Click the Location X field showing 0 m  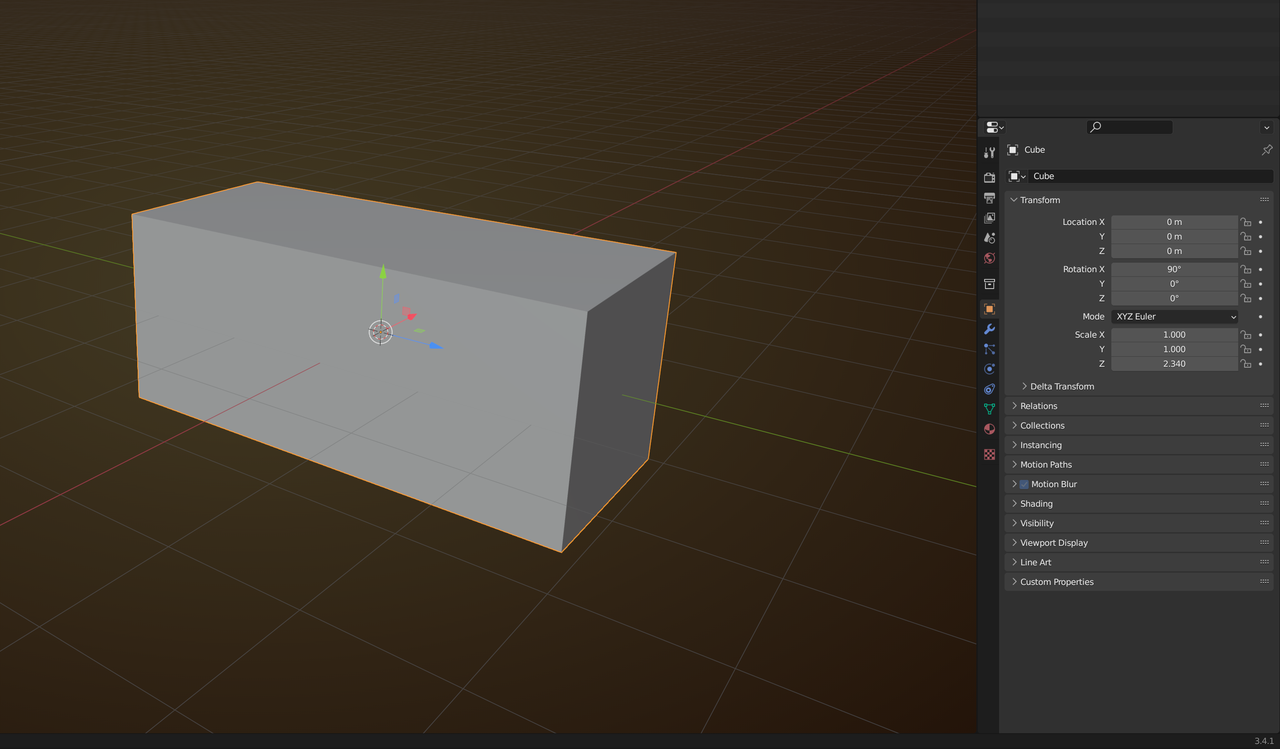pos(1175,222)
